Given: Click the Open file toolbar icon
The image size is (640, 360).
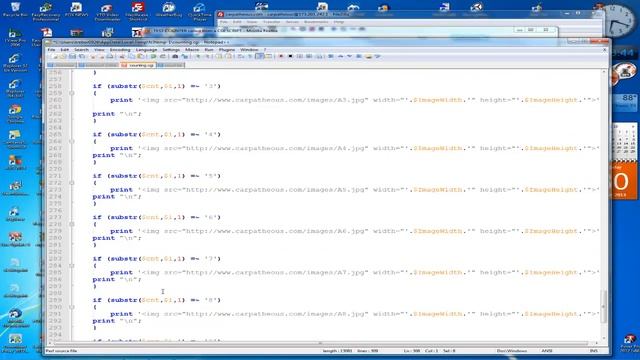Looking at the screenshot, I should click(x=63, y=56).
